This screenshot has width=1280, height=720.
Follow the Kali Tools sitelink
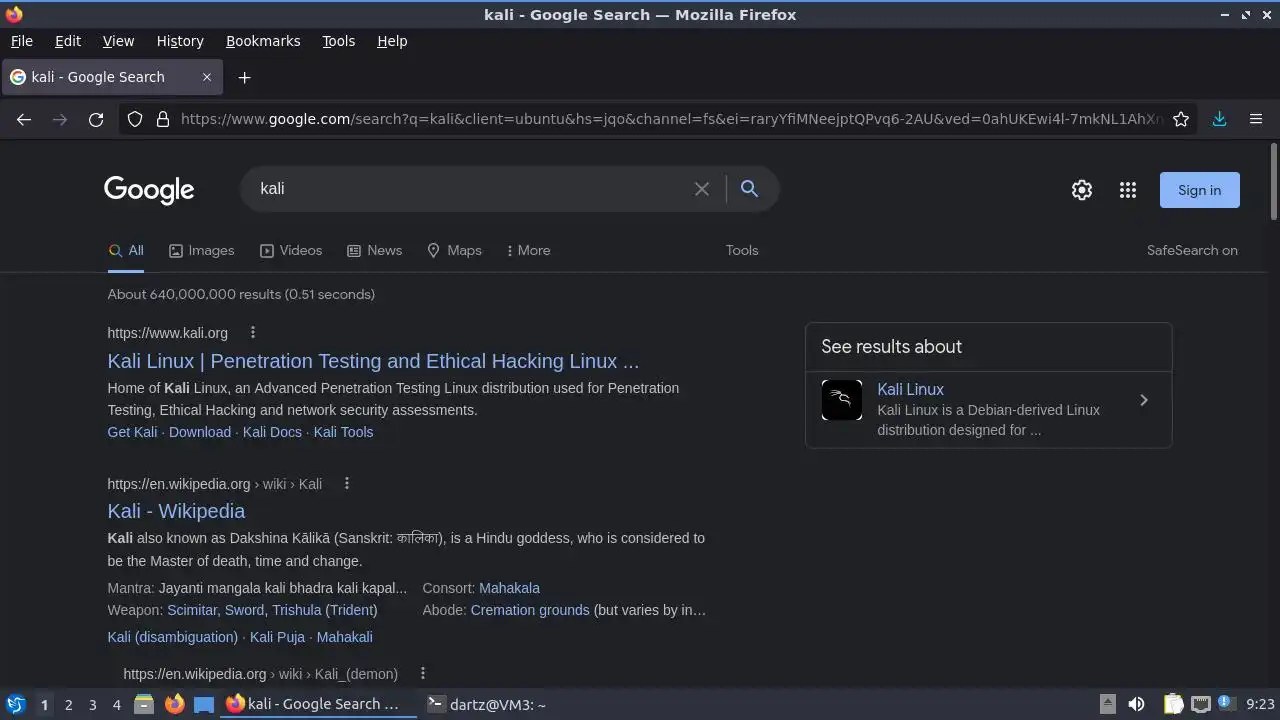click(343, 432)
